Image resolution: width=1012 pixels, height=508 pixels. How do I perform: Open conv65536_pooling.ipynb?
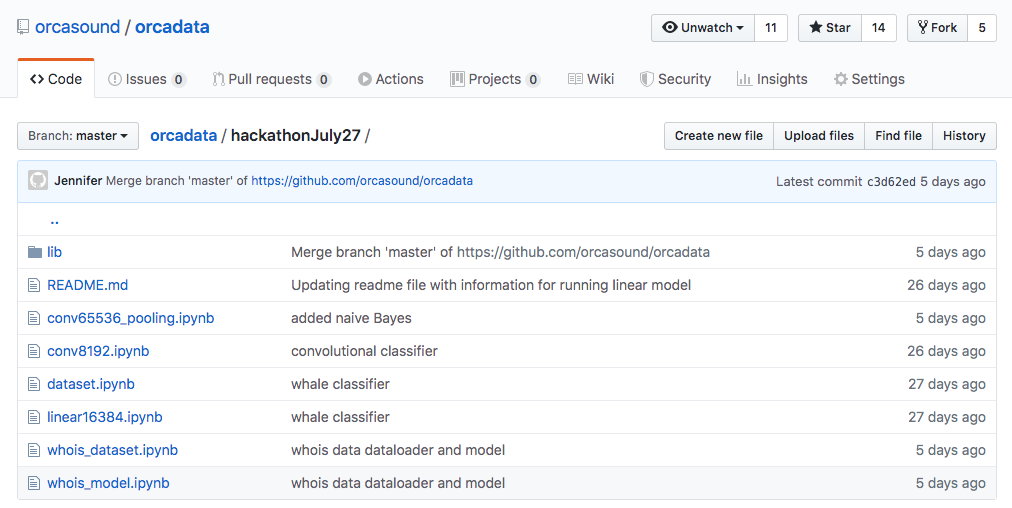click(130, 318)
